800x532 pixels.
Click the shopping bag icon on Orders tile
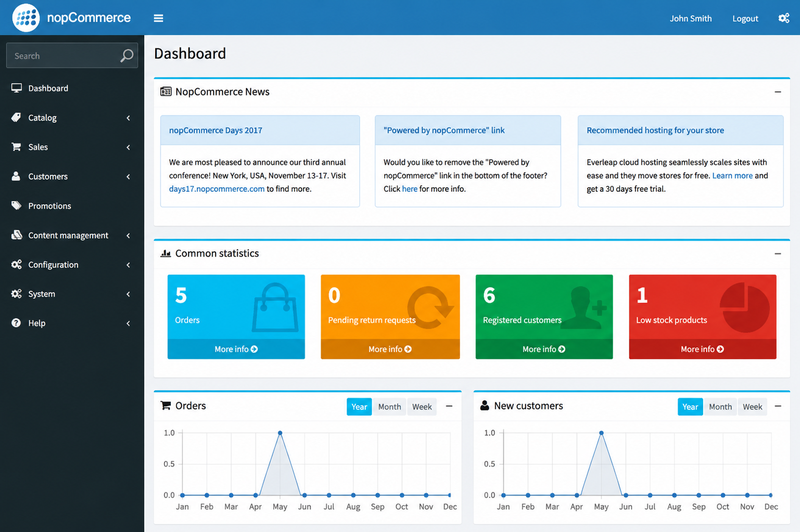(275, 307)
